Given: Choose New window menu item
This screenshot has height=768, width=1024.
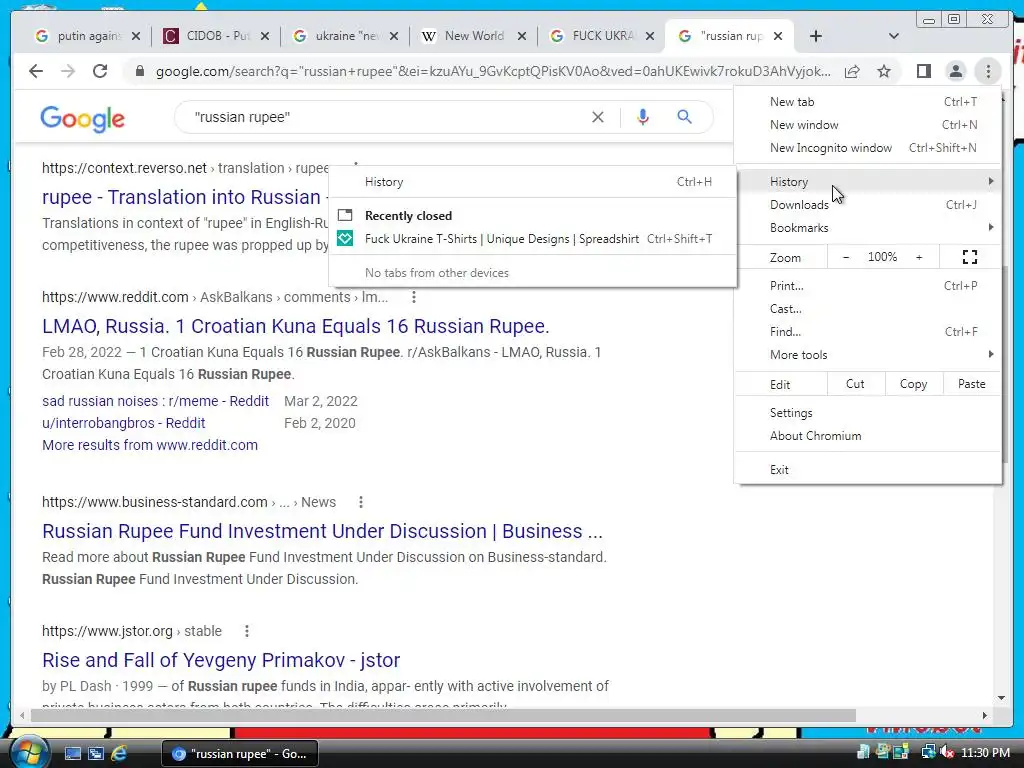Looking at the screenshot, I should 867,125.
